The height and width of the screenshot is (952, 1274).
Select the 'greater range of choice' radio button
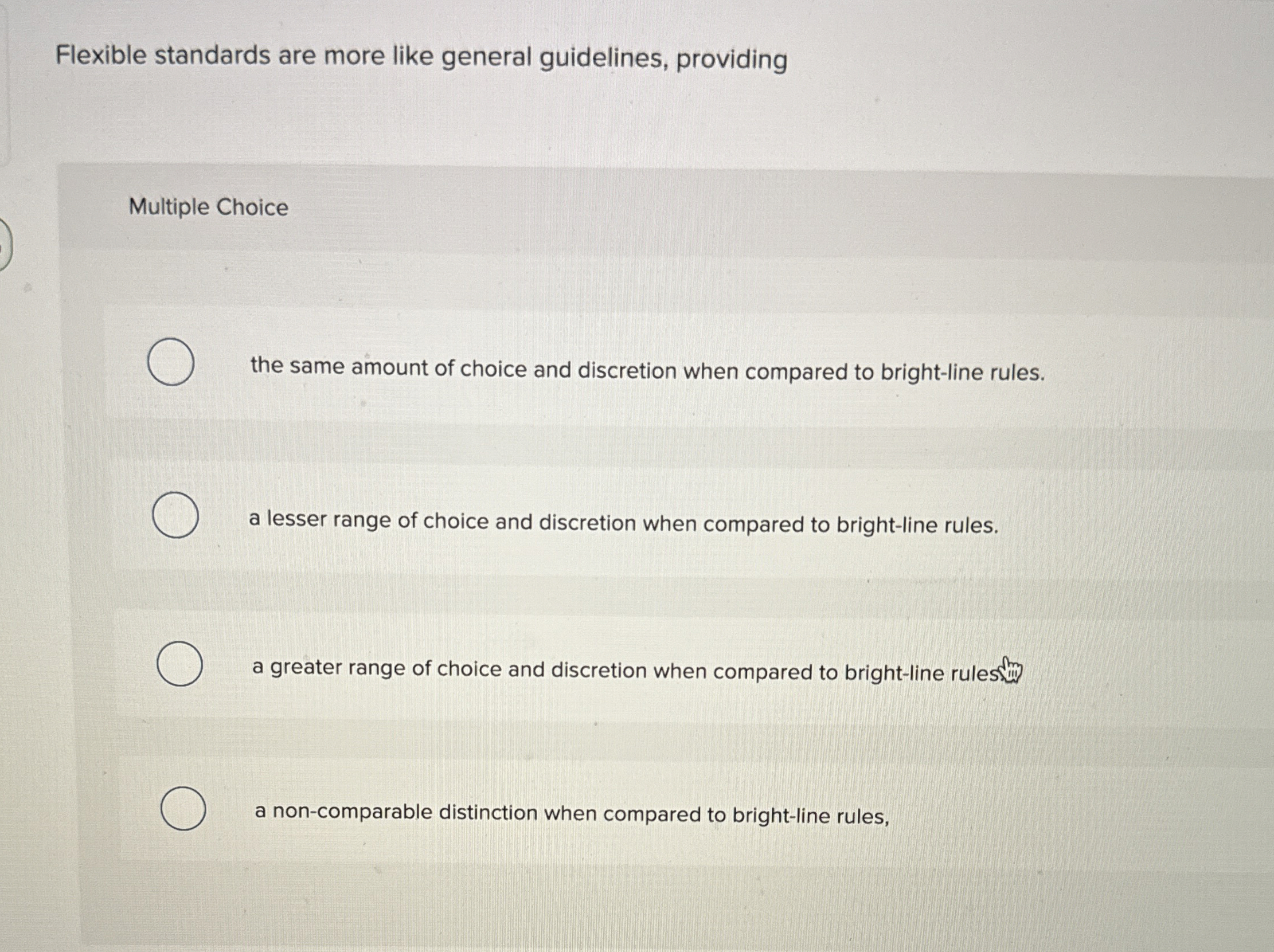click(x=179, y=665)
